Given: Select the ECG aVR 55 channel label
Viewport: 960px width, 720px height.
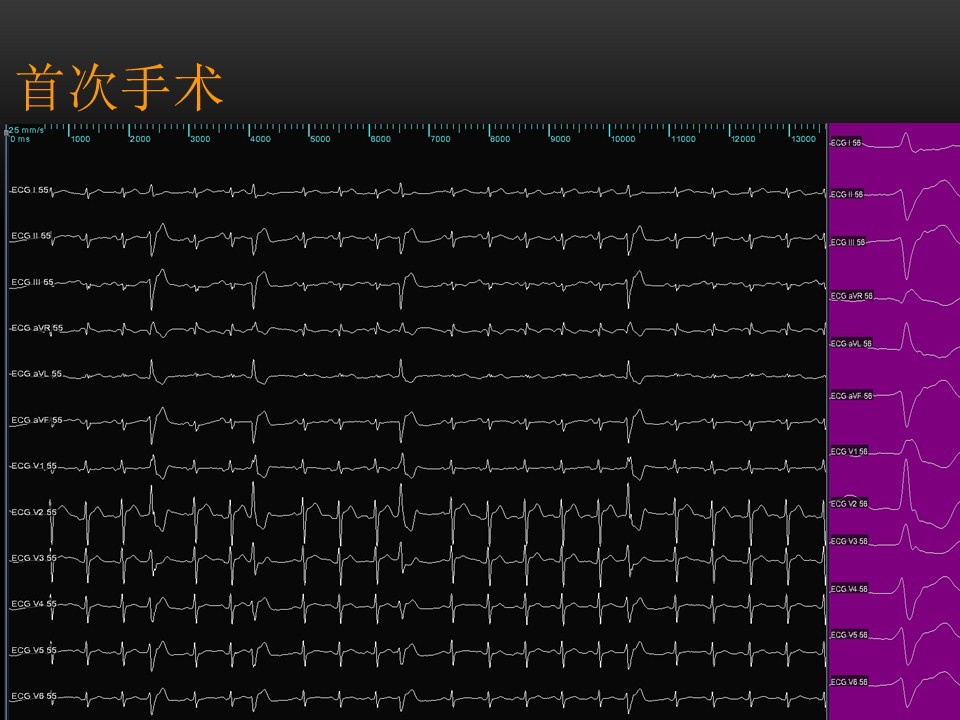Looking at the screenshot, I should pyautogui.click(x=37, y=328).
